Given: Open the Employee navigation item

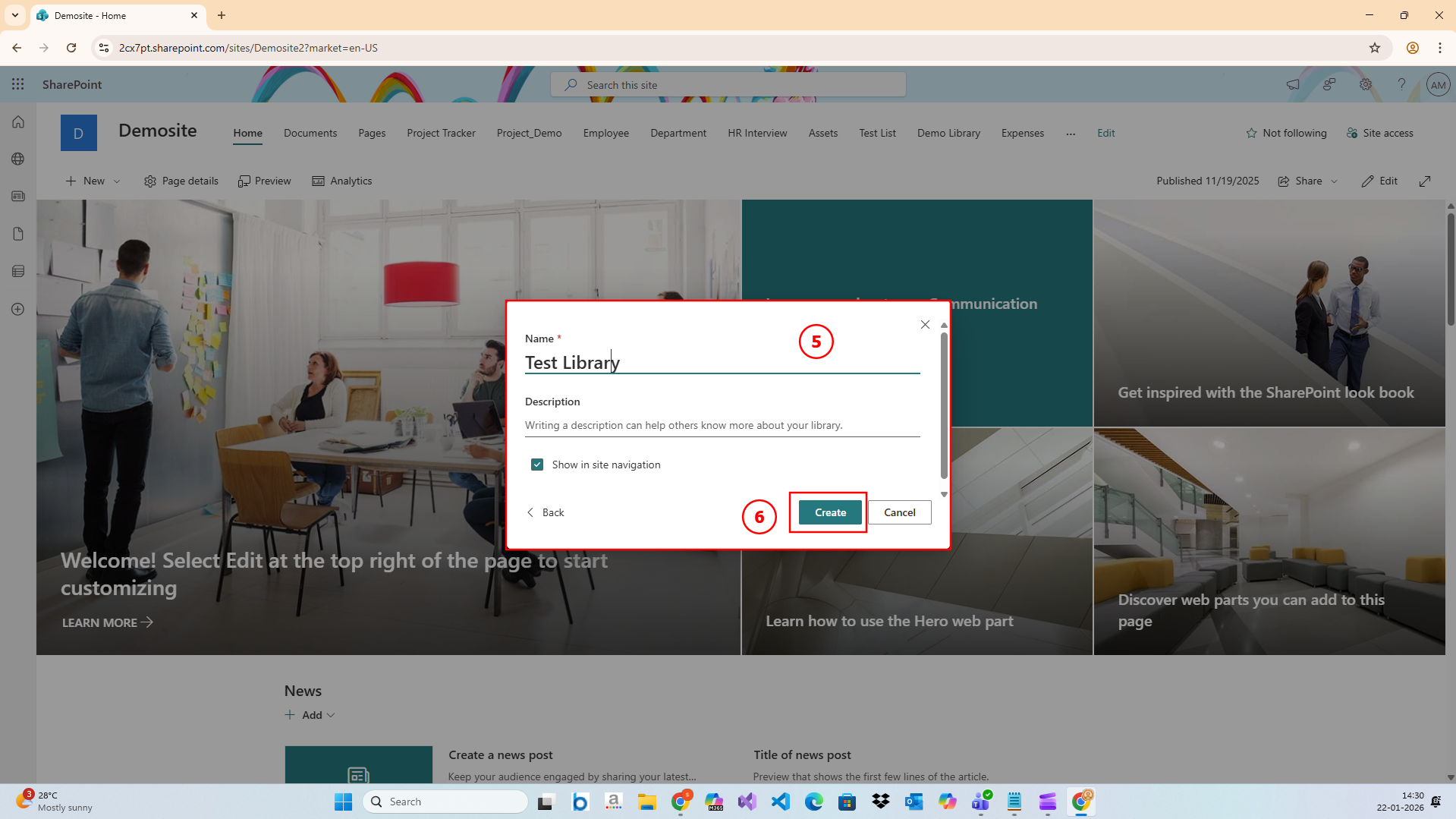Looking at the screenshot, I should click(605, 133).
